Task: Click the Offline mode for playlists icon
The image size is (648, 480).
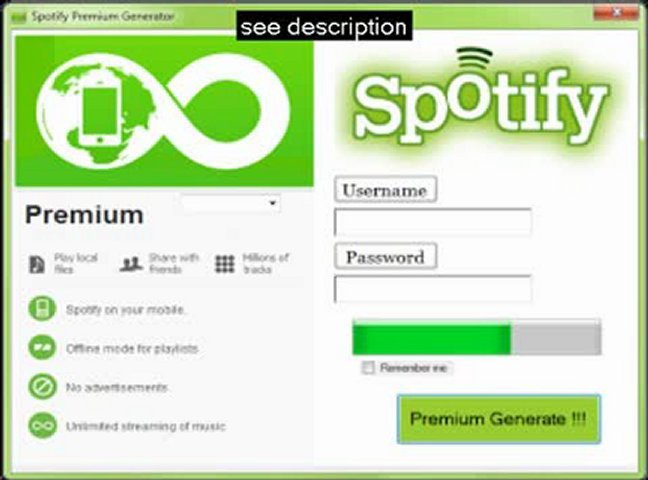Action: pyautogui.click(x=42, y=347)
